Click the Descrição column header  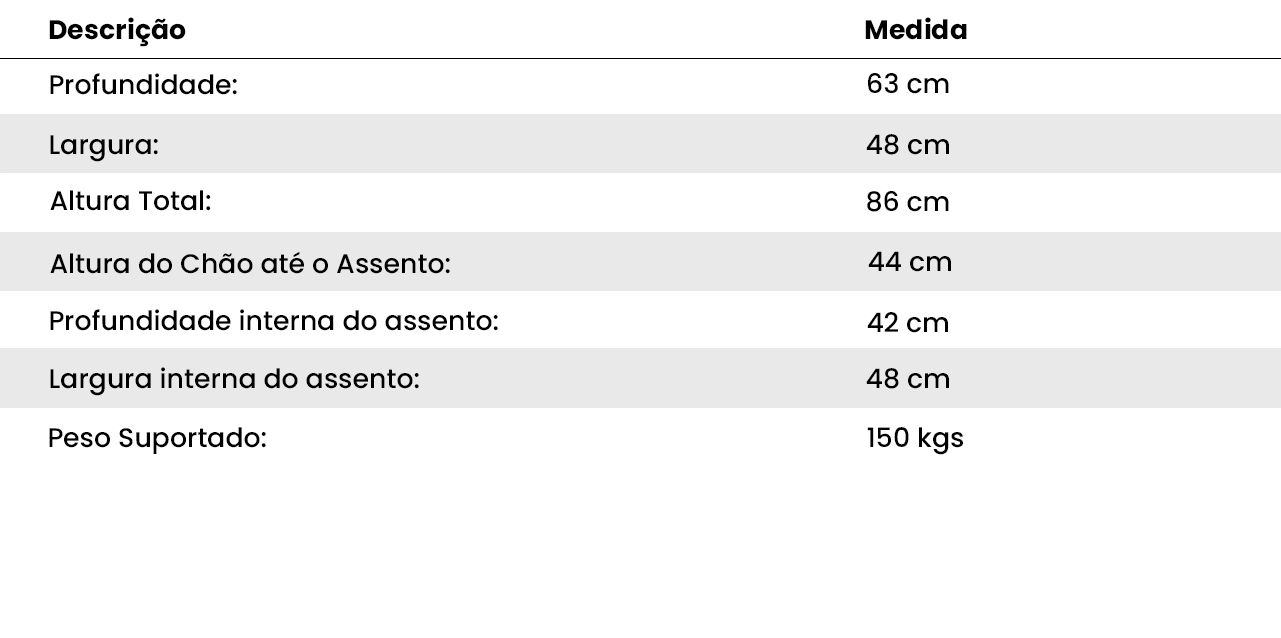pos(117,30)
